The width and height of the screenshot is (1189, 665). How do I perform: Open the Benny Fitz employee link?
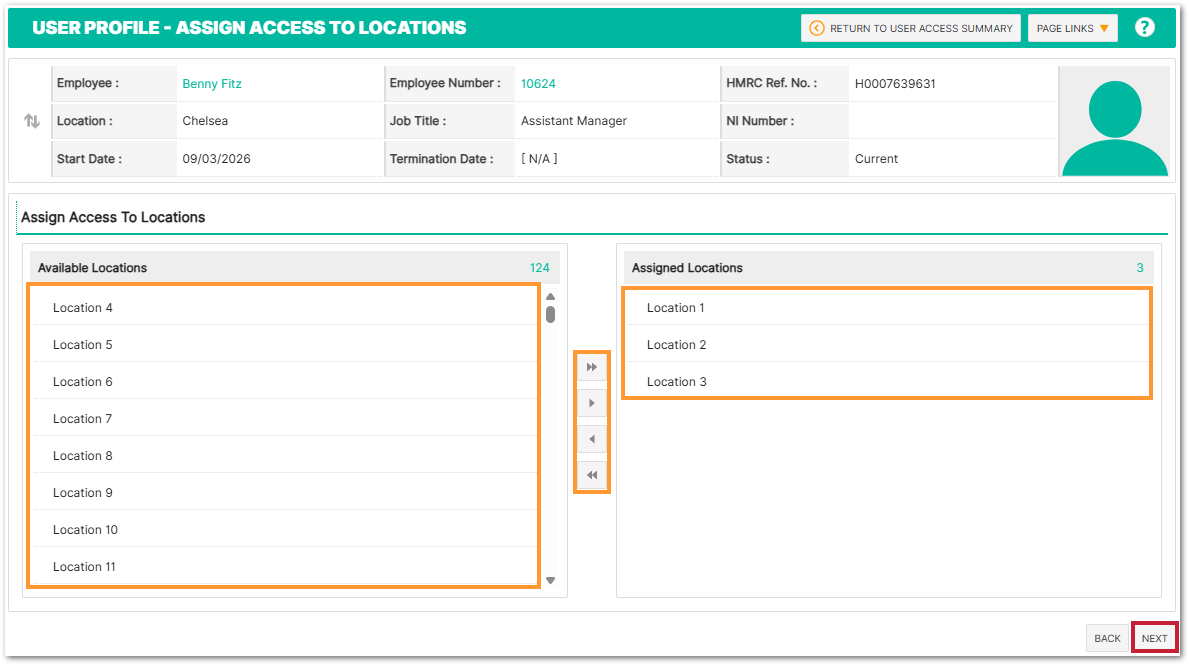pyautogui.click(x=212, y=84)
